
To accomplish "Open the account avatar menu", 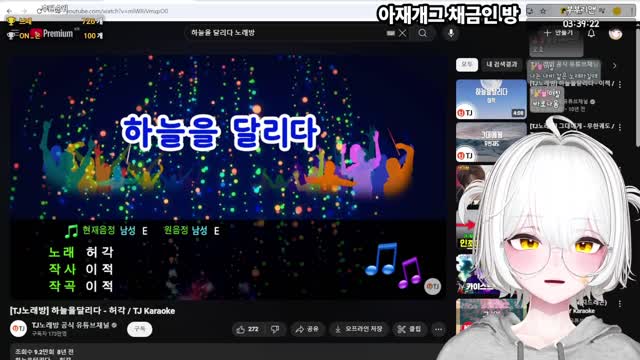I will click(x=615, y=33).
